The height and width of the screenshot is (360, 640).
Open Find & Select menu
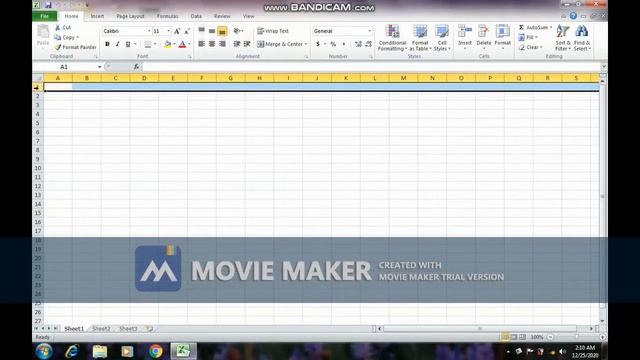582,38
